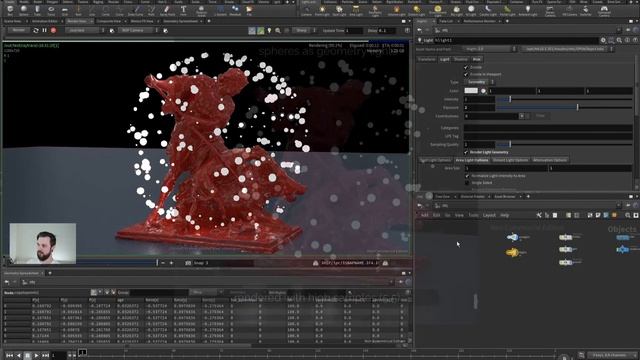The height and width of the screenshot is (360, 640).
Task: Switch to the Performance Monitor tab
Action: (x=479, y=21)
